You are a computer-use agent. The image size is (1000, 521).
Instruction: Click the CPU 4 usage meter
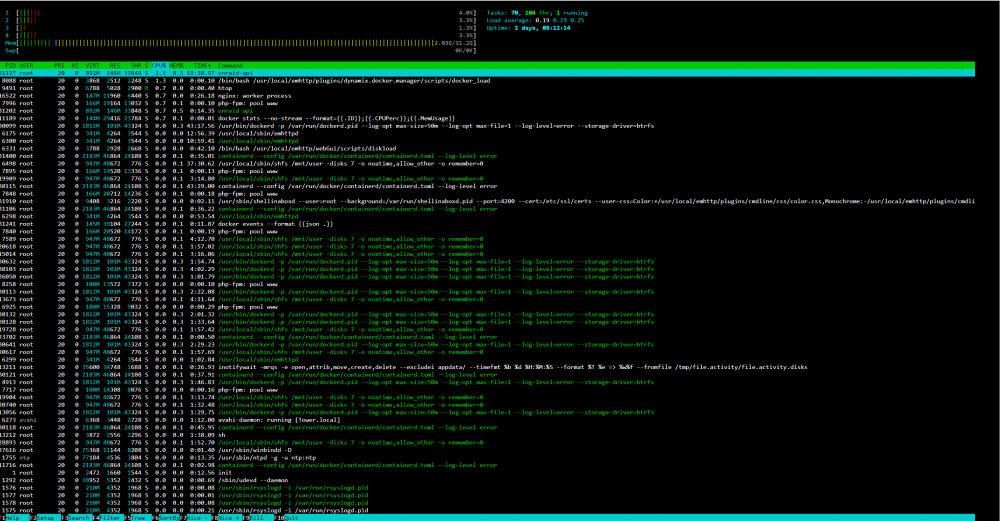click(x=240, y=36)
